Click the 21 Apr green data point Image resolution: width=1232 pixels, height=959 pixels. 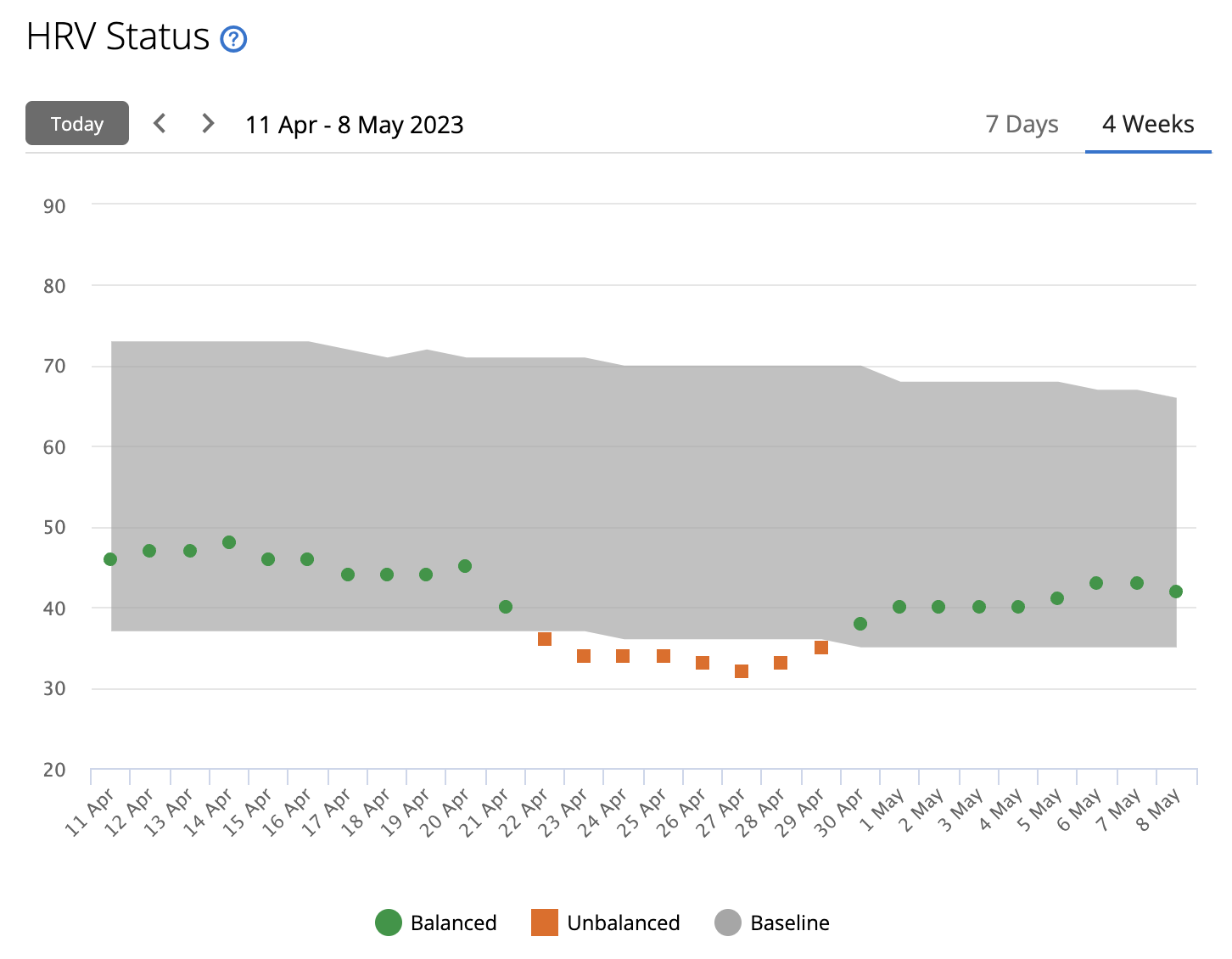pyautogui.click(x=506, y=607)
